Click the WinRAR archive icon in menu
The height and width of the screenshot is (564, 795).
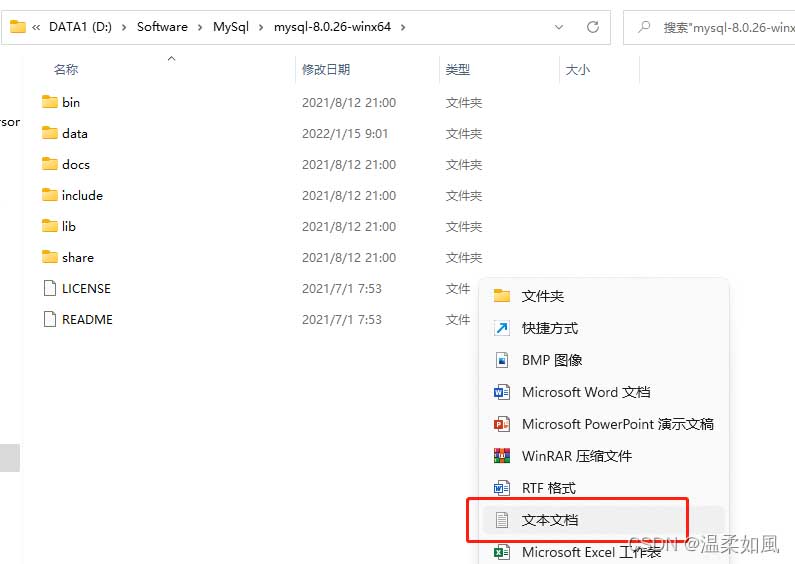502,456
